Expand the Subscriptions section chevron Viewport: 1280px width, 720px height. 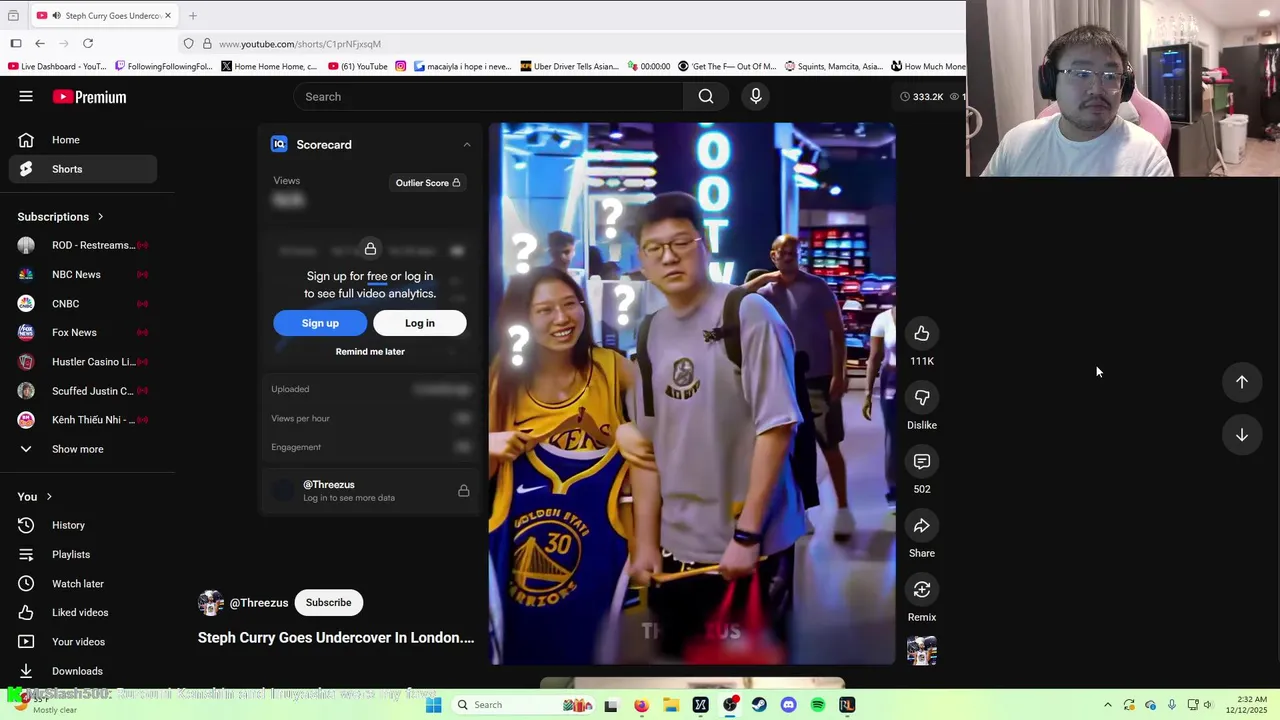coord(100,217)
